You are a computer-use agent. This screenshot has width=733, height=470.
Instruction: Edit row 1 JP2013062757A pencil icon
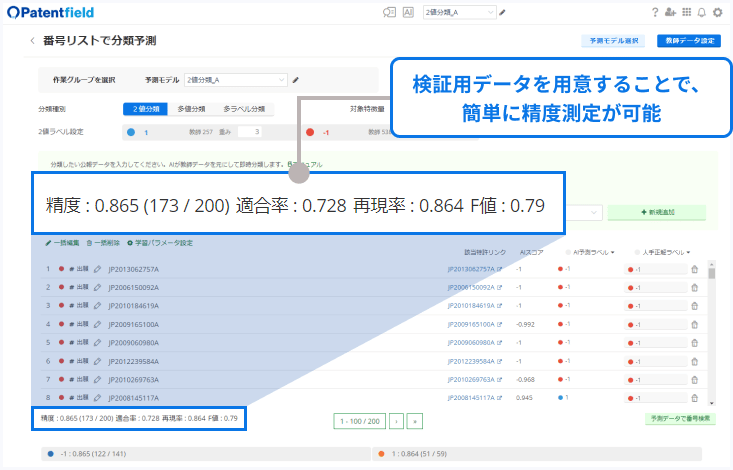pos(97,269)
